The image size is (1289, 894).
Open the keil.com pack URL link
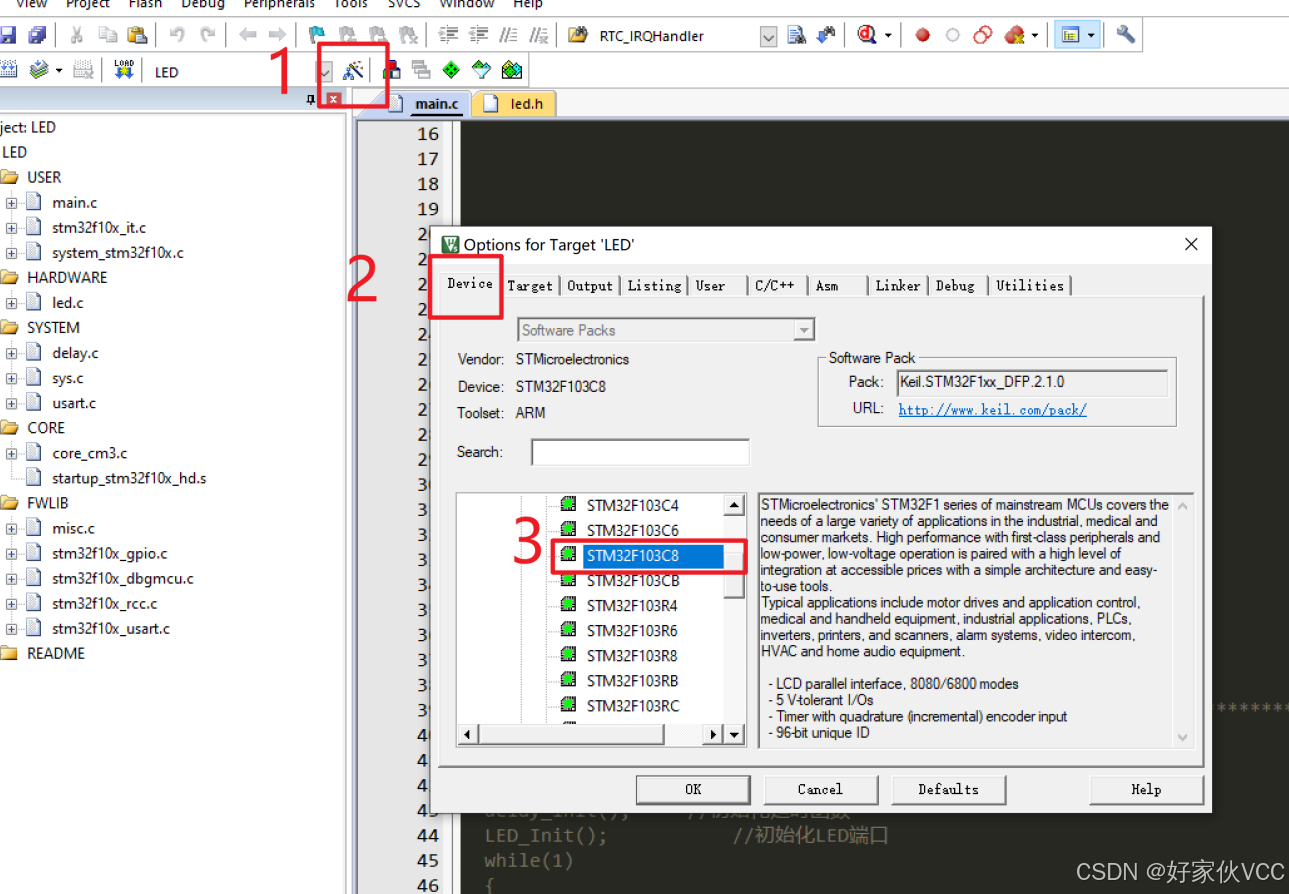click(992, 409)
